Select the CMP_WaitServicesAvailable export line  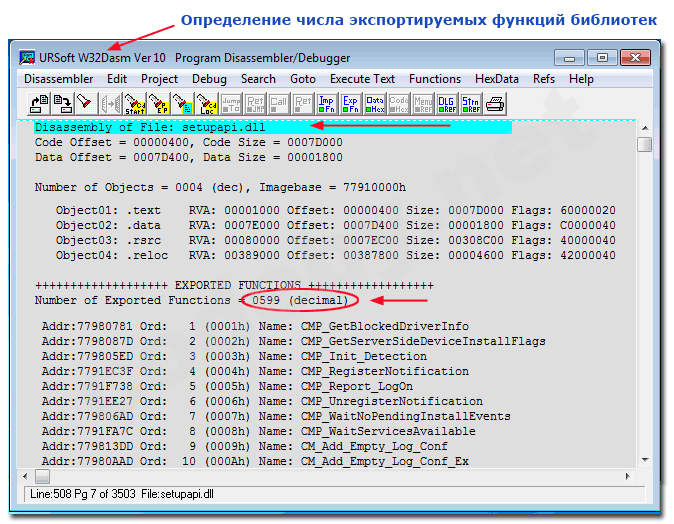pos(259,431)
